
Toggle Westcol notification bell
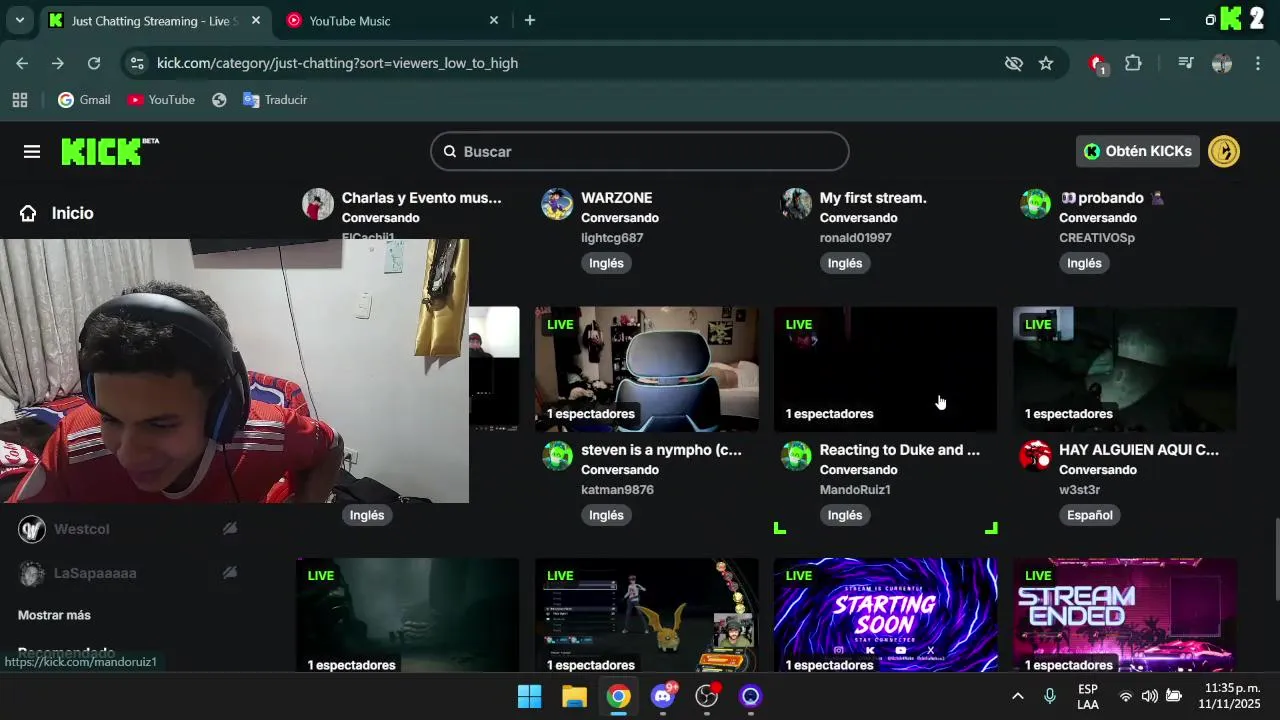[x=230, y=529]
